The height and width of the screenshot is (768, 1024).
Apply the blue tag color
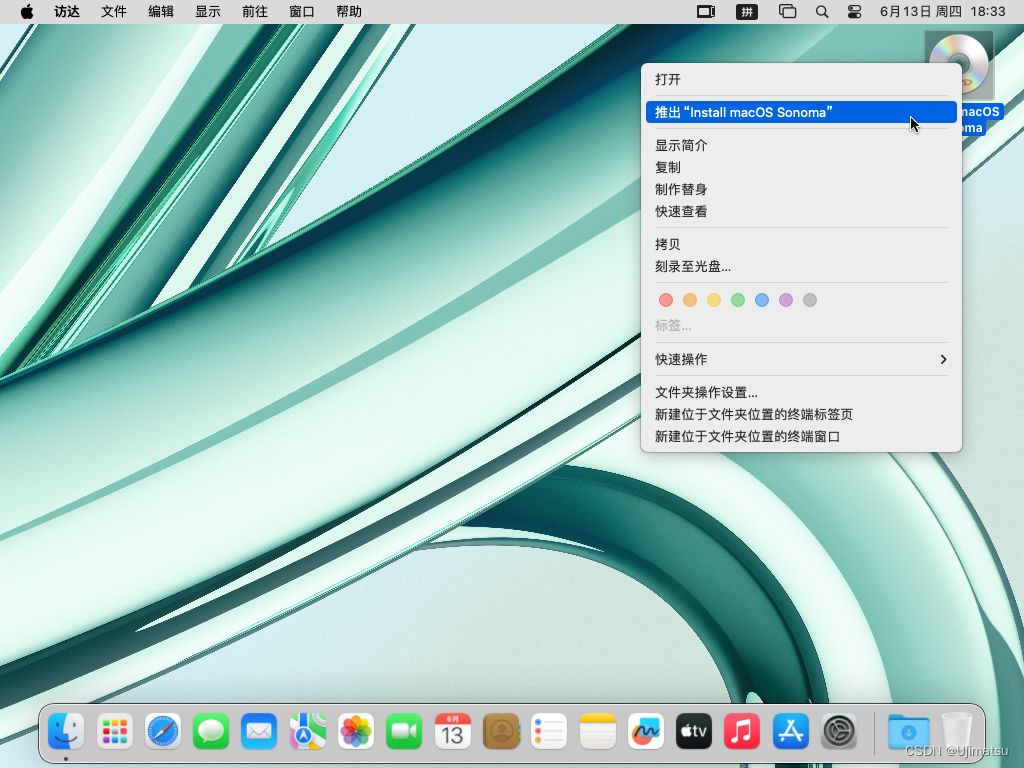click(761, 300)
